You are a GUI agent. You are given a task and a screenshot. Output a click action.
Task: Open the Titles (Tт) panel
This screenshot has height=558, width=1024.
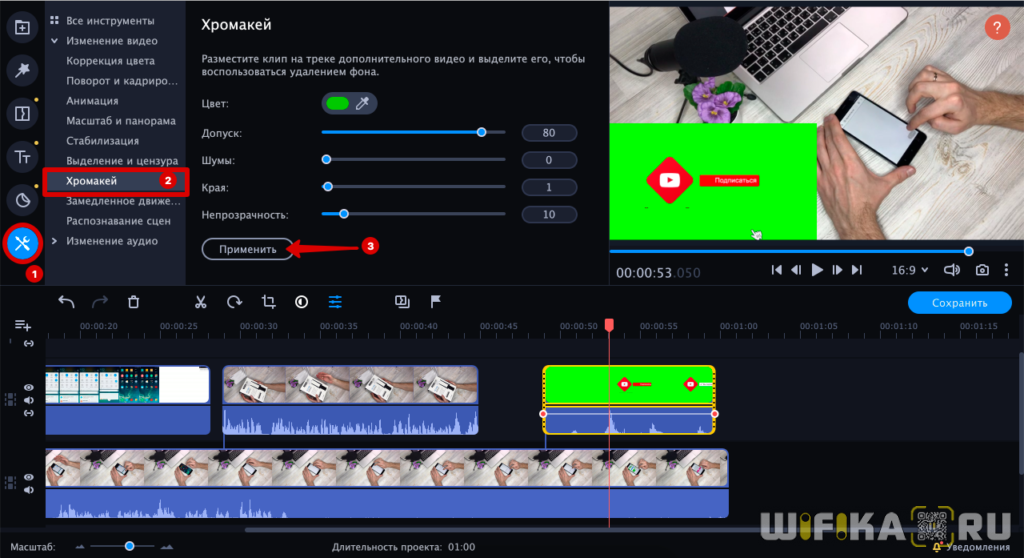pyautogui.click(x=22, y=156)
